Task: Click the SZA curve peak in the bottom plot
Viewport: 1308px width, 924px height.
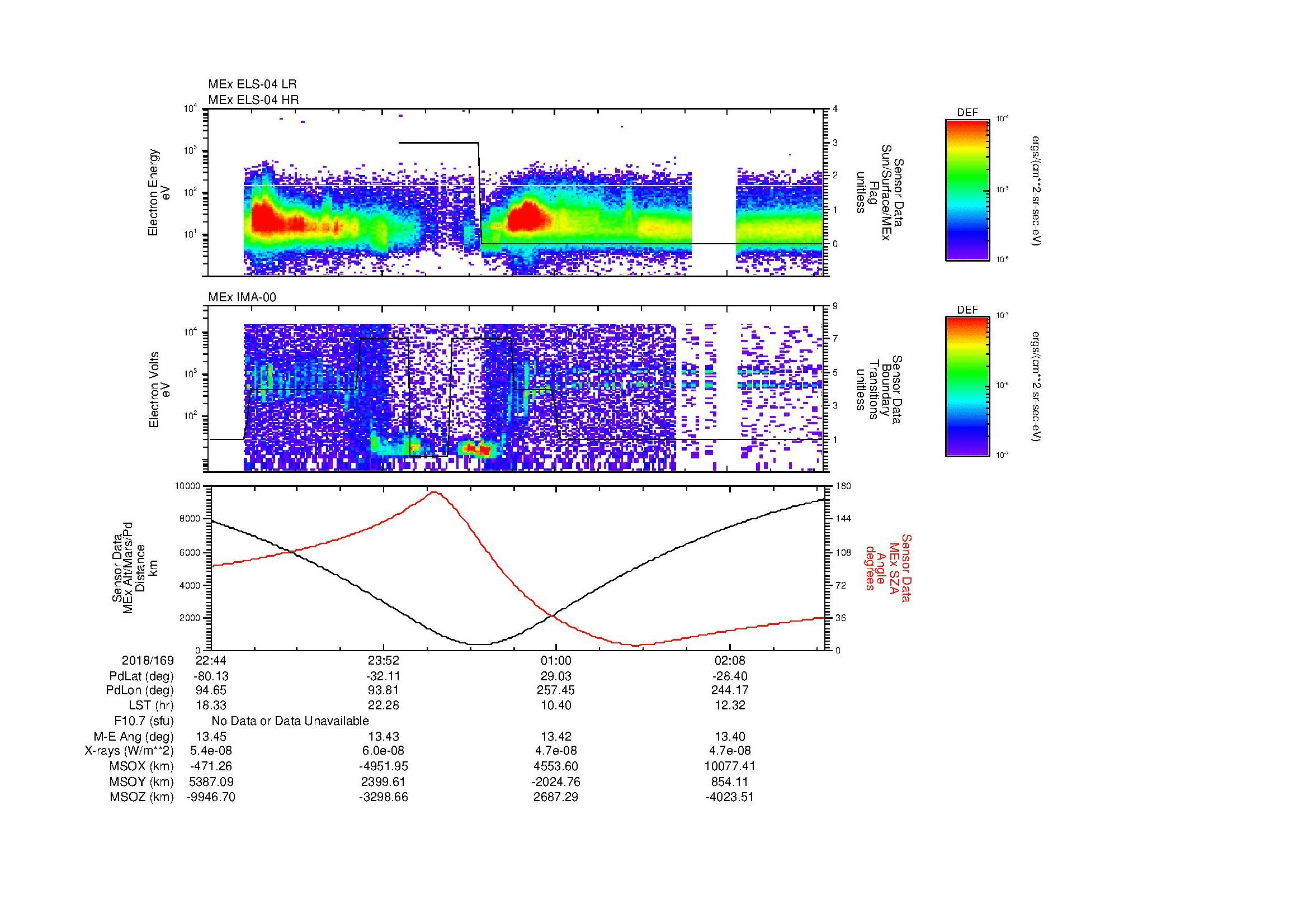Action: coord(434,493)
